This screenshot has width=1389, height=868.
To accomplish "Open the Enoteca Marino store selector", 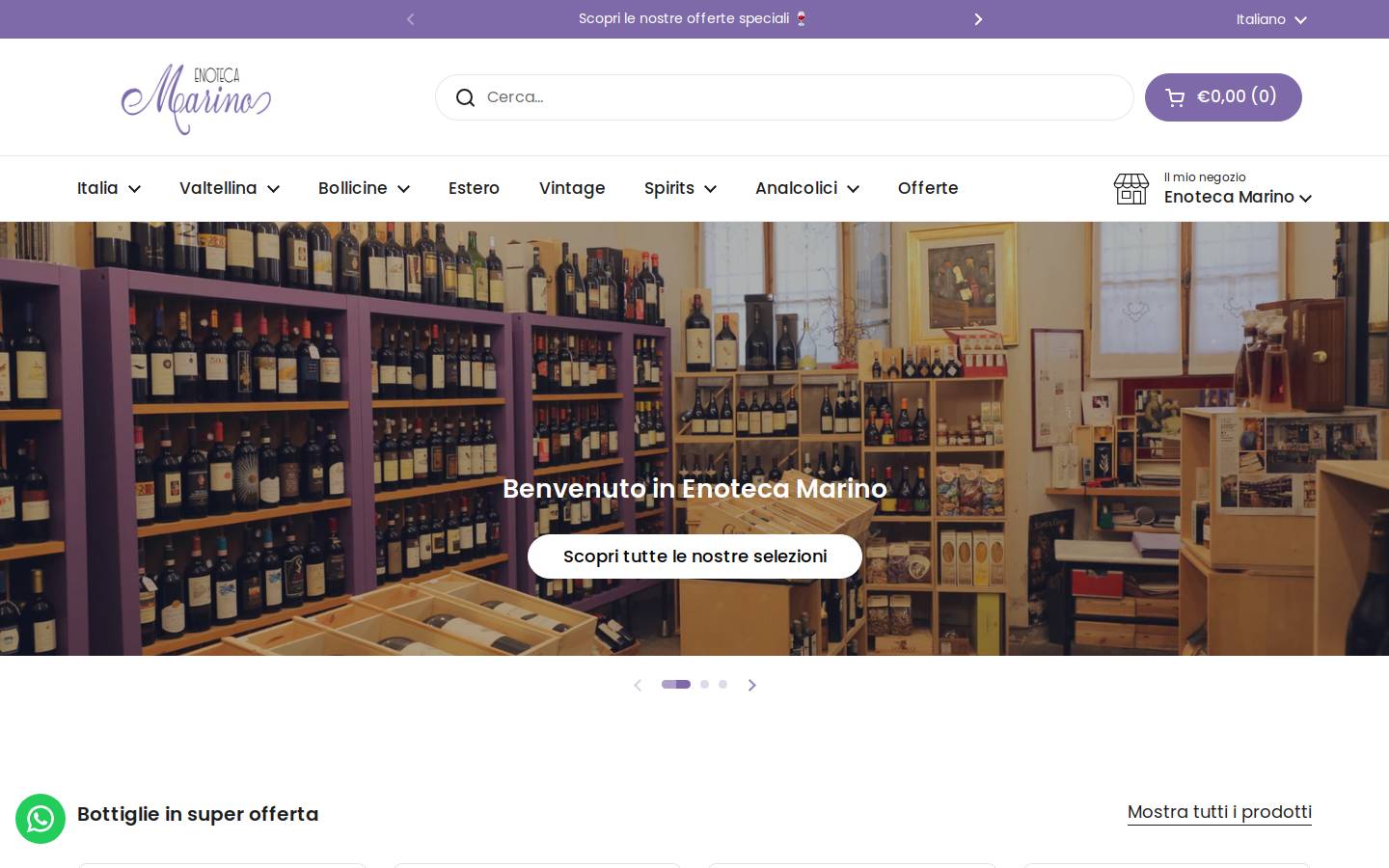I will pos(1238,197).
